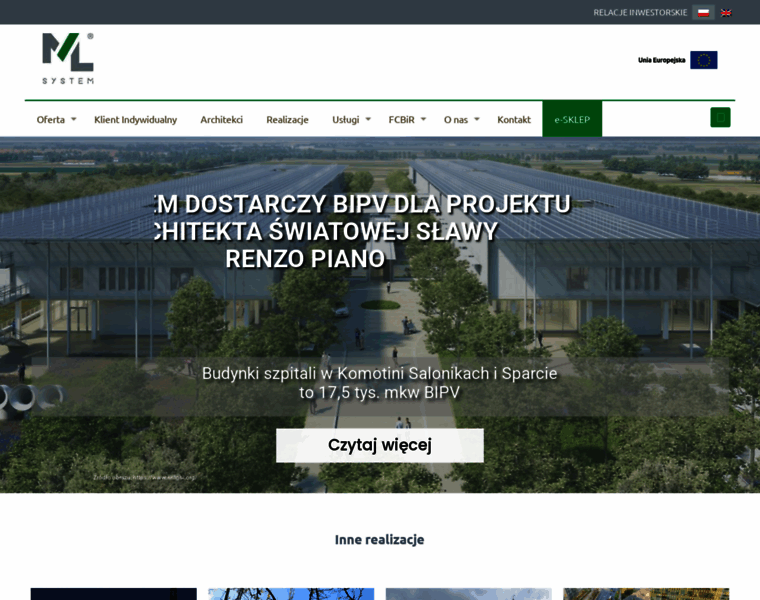Screen dimensions: 760x600
Task: Open the Relacje Inwestorskie link
Action: pos(640,13)
